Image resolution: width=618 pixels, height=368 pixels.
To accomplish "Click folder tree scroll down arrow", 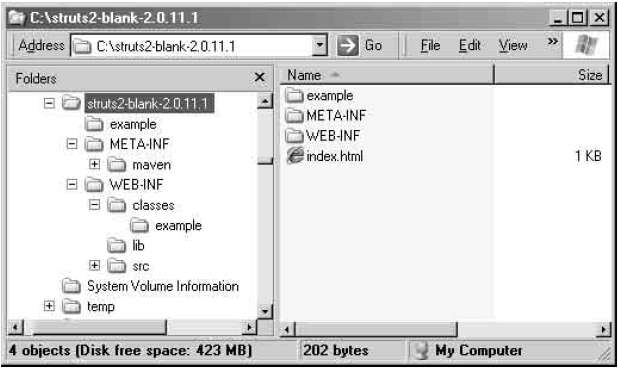I will (x=265, y=311).
